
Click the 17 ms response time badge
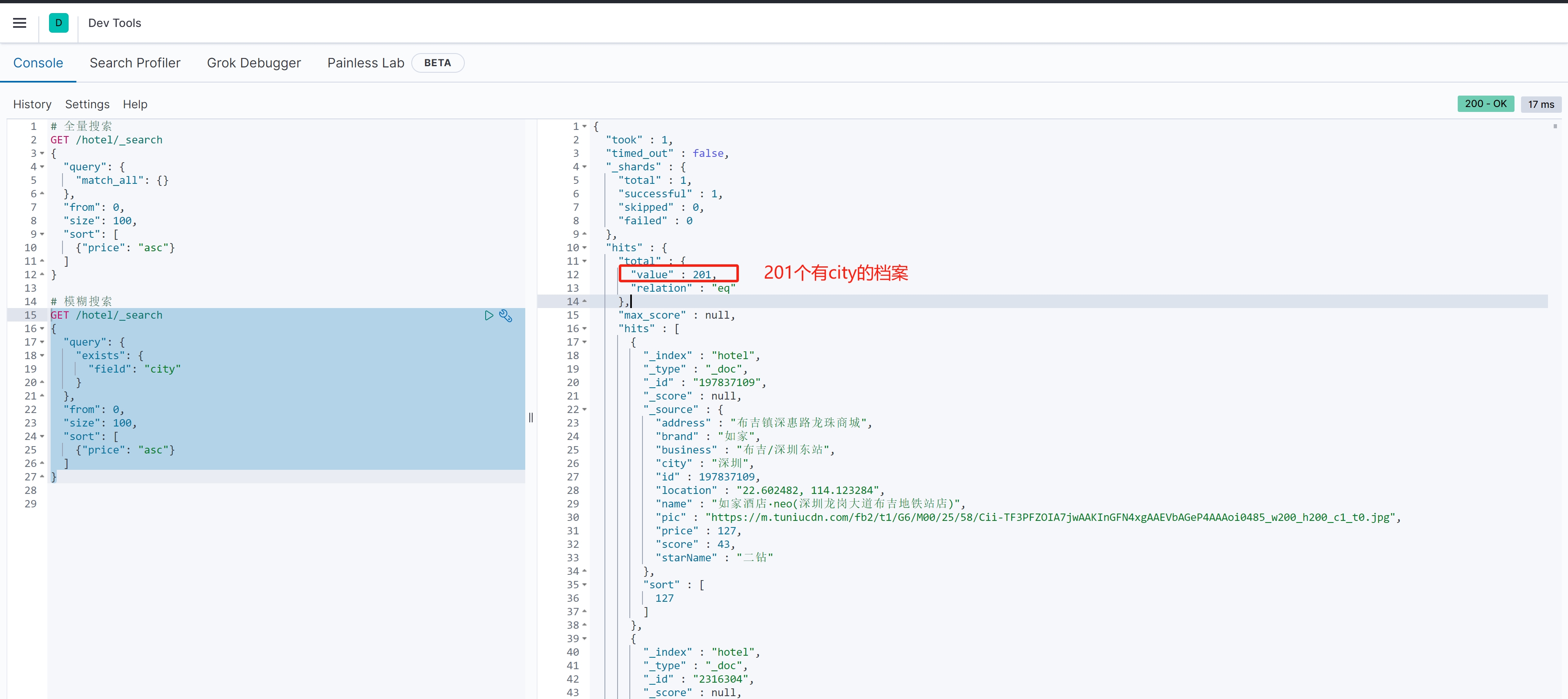pos(1541,104)
